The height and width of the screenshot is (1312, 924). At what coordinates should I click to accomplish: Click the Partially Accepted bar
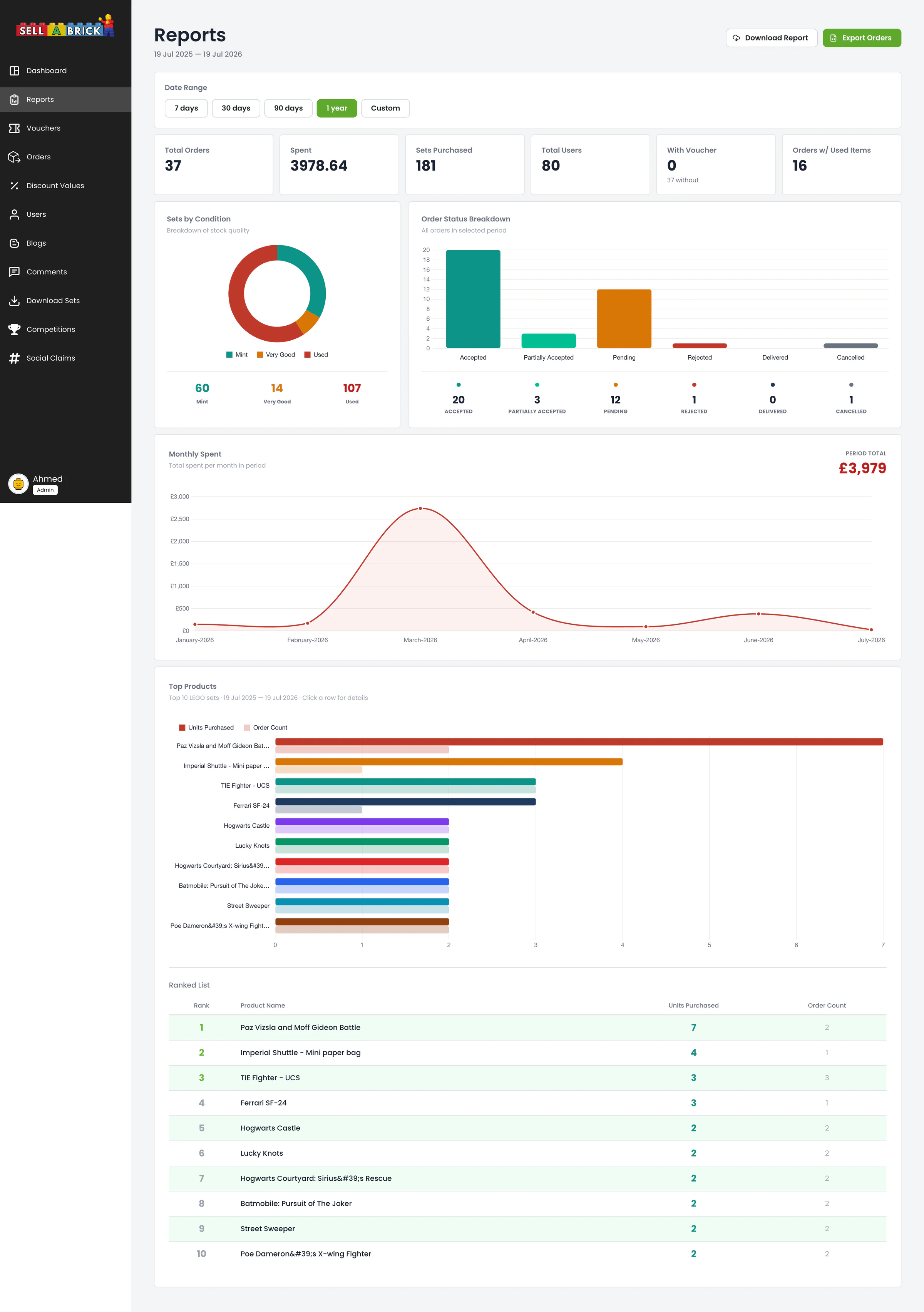click(549, 341)
